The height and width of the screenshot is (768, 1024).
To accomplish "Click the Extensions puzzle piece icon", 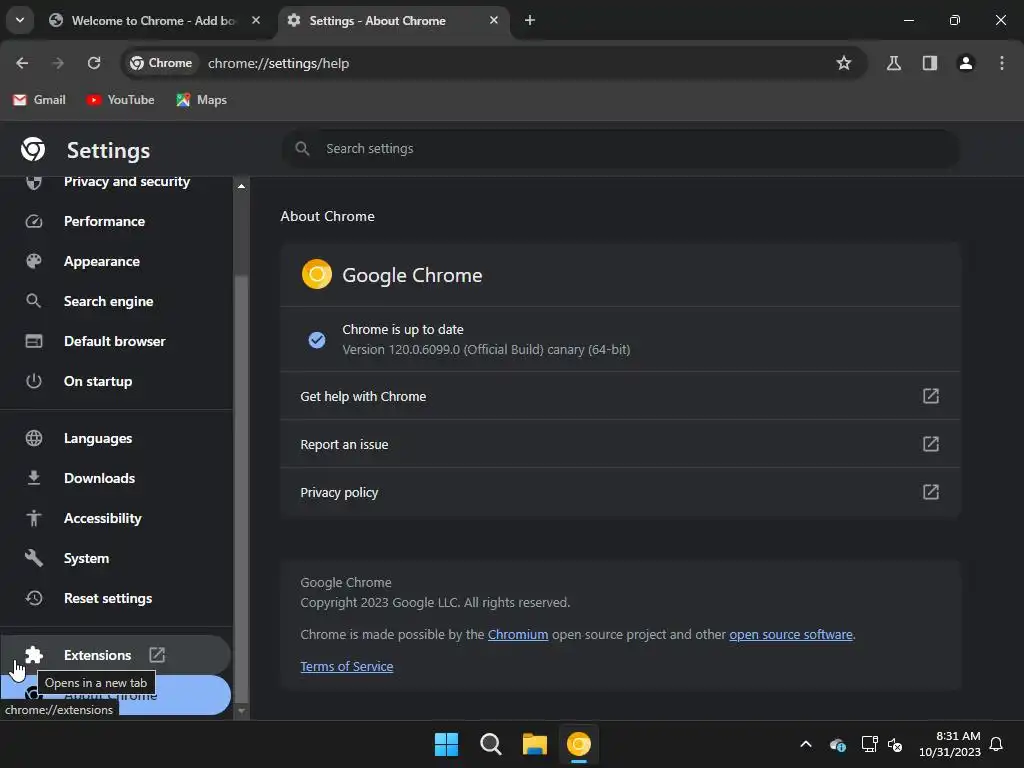I will click(33, 655).
